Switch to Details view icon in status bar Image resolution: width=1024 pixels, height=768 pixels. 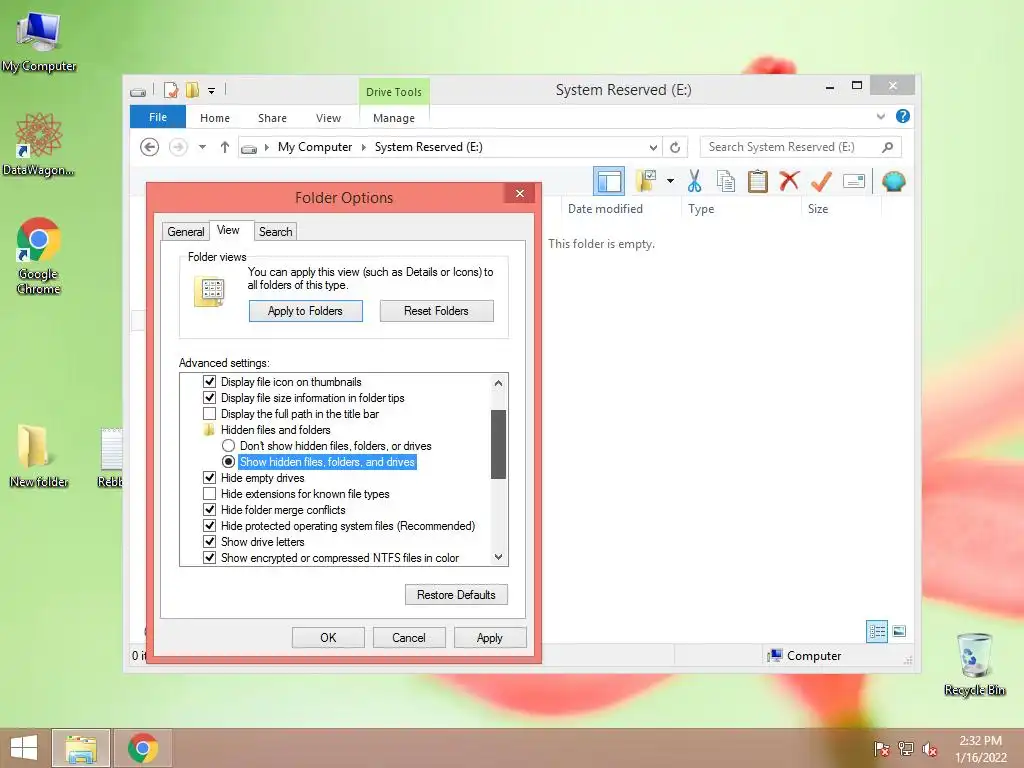click(x=876, y=631)
